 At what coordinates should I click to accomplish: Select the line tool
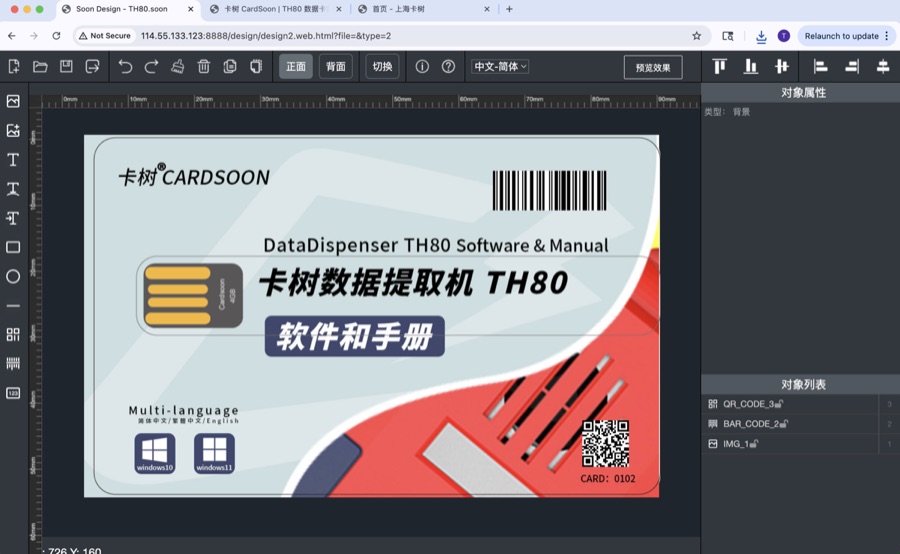(13, 306)
